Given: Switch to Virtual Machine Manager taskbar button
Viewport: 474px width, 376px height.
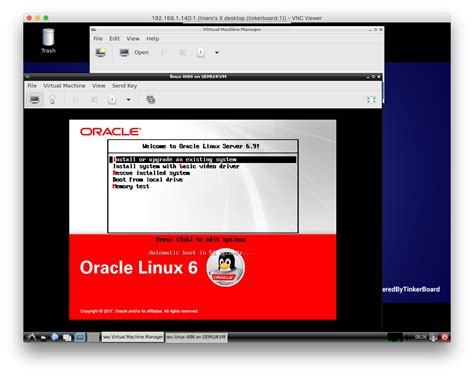Looking at the screenshot, I should pyautogui.click(x=133, y=337).
